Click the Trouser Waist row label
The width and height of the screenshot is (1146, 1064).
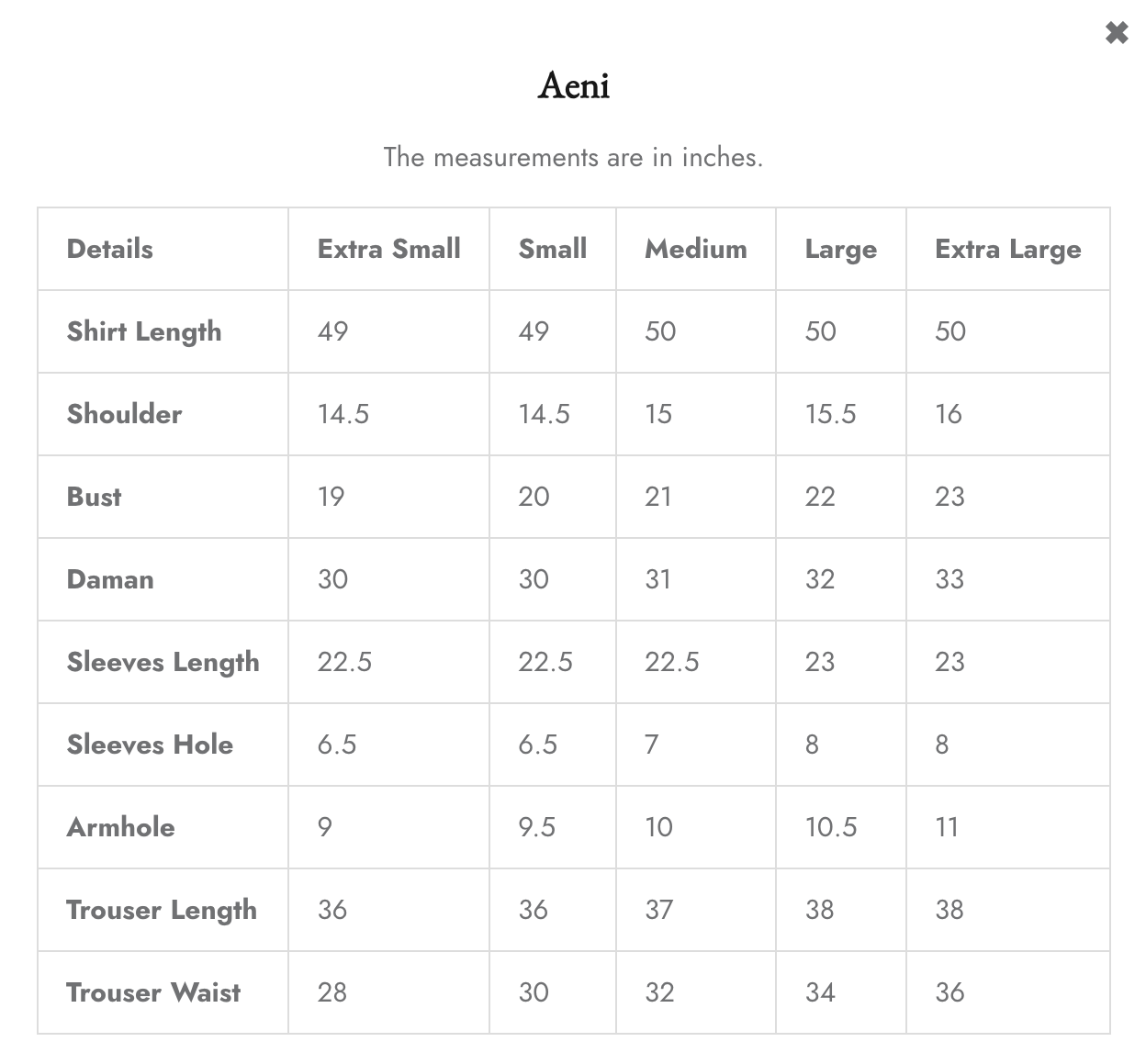point(153,992)
